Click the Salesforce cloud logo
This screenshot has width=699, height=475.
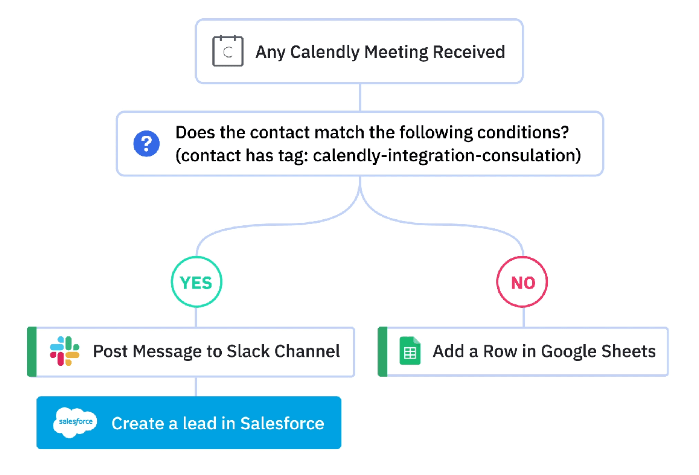pyautogui.click(x=75, y=423)
